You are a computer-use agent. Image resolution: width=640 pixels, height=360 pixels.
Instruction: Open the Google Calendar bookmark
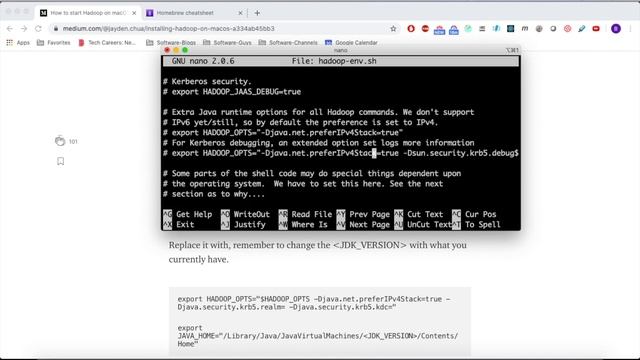pyautogui.click(x=351, y=42)
